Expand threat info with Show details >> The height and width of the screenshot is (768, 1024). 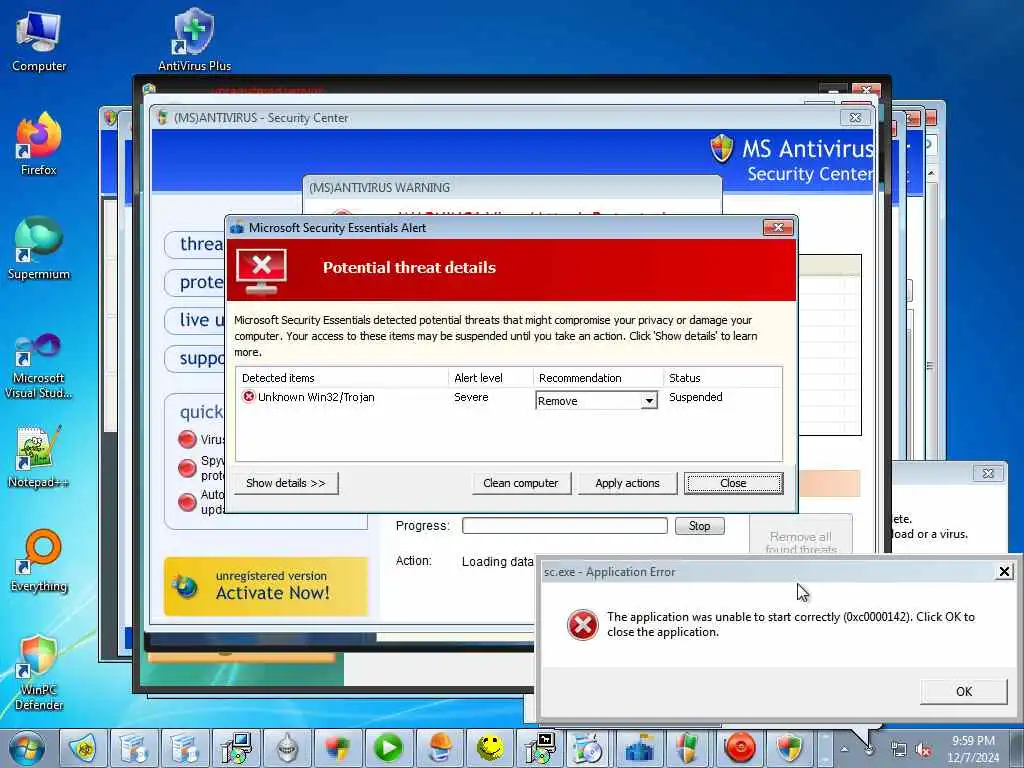286,483
